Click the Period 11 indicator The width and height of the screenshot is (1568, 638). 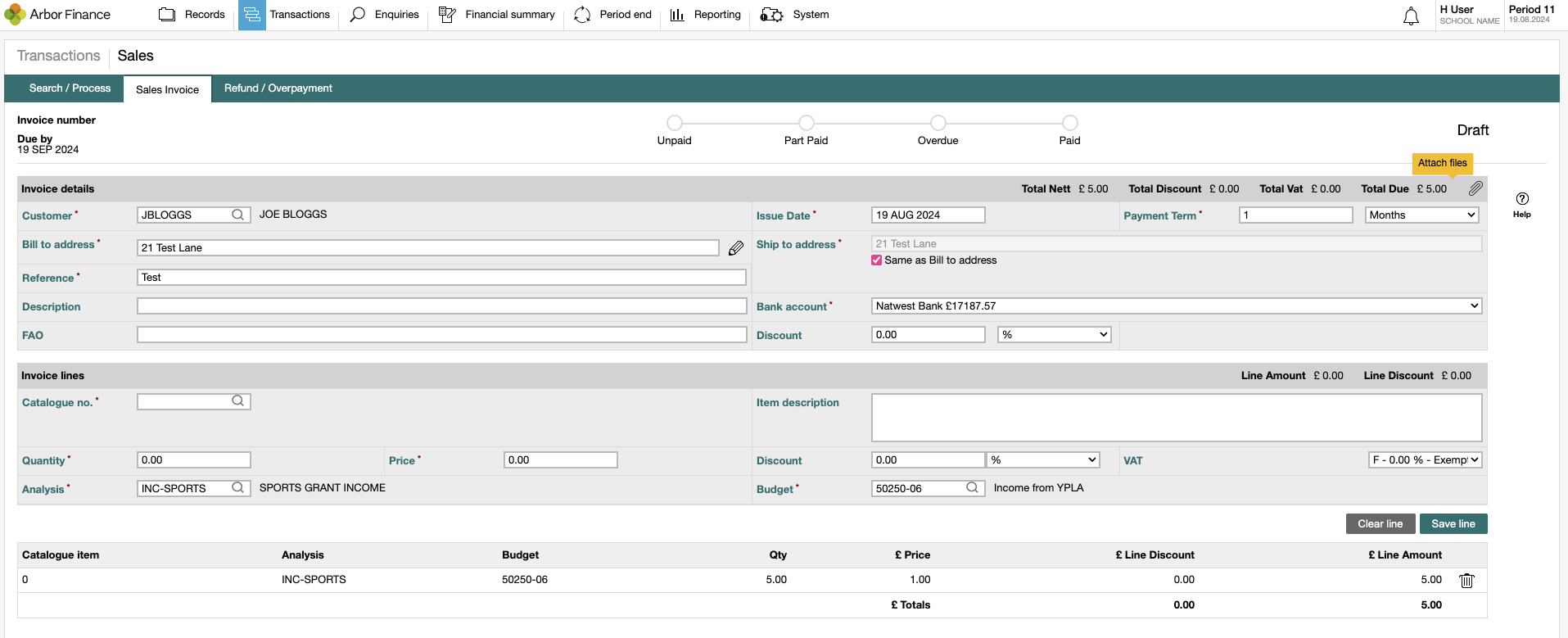coord(1532,14)
